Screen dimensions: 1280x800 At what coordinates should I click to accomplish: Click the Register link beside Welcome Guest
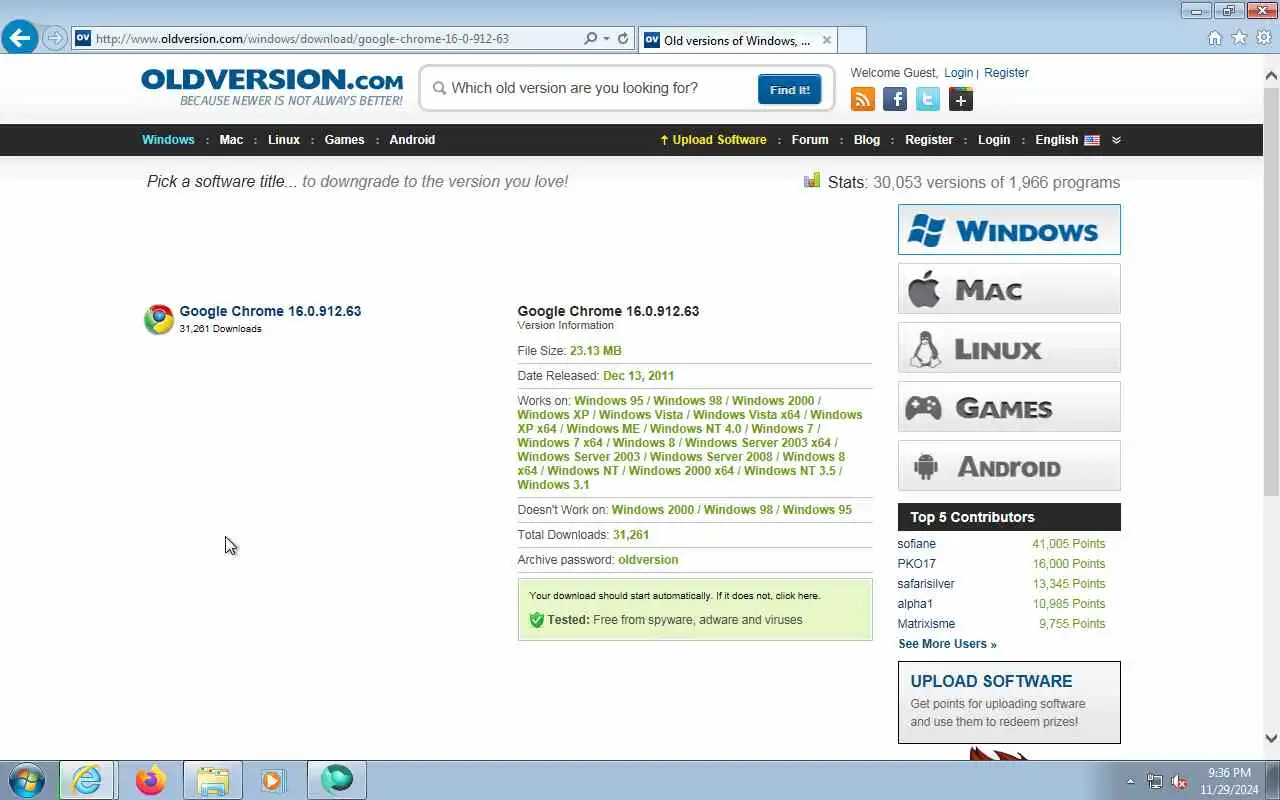[x=1006, y=73]
